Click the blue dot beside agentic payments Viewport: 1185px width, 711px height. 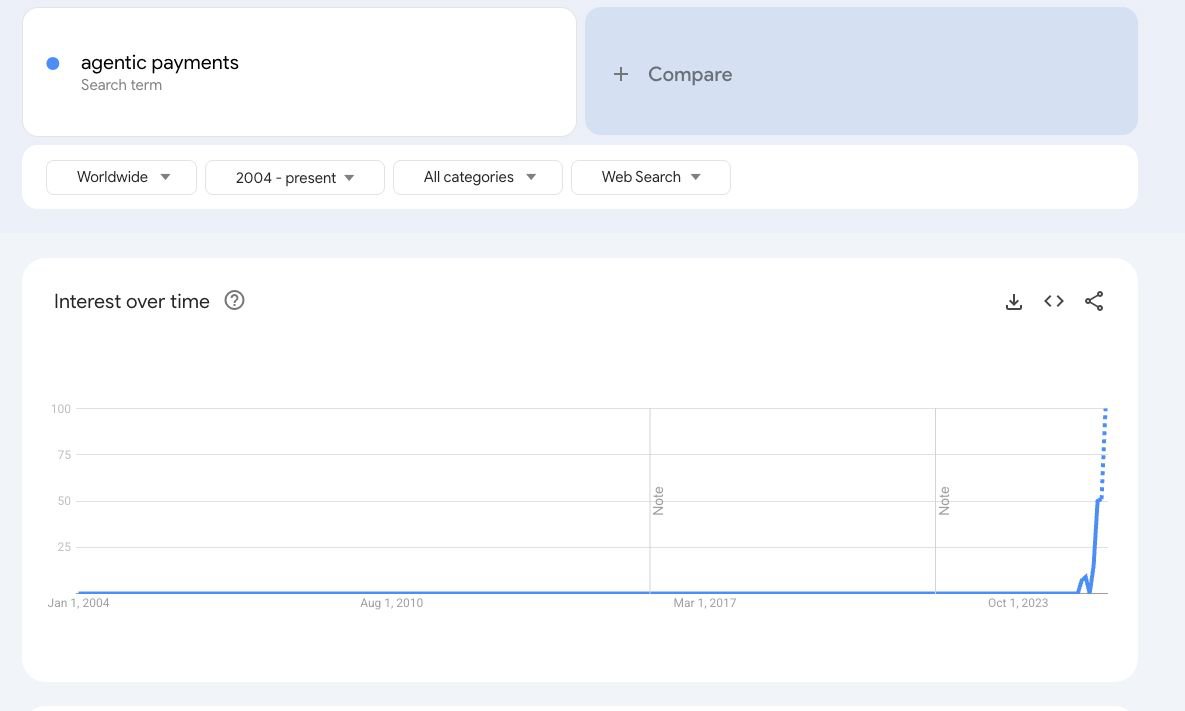53,63
